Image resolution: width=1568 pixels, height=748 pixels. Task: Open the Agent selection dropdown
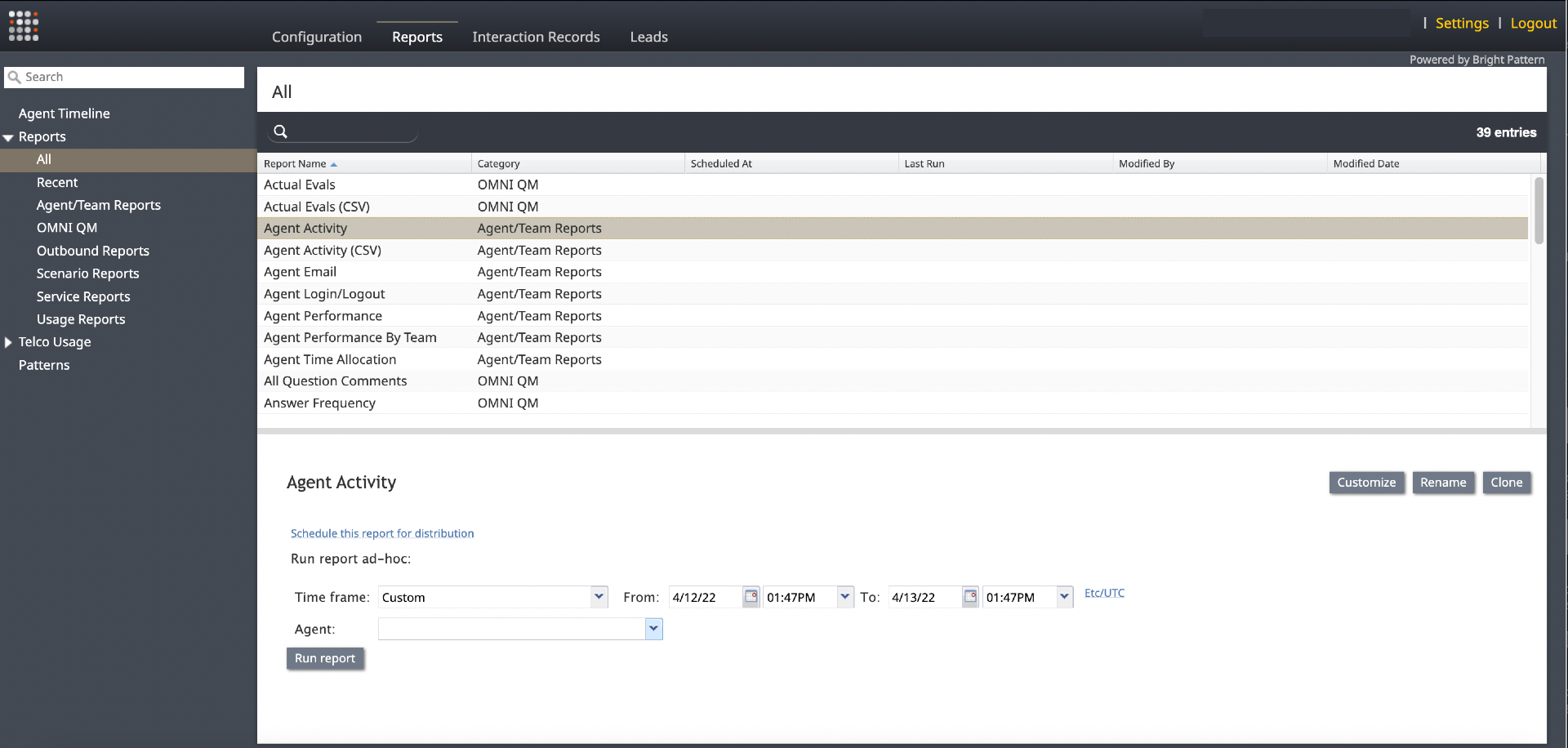[653, 629]
